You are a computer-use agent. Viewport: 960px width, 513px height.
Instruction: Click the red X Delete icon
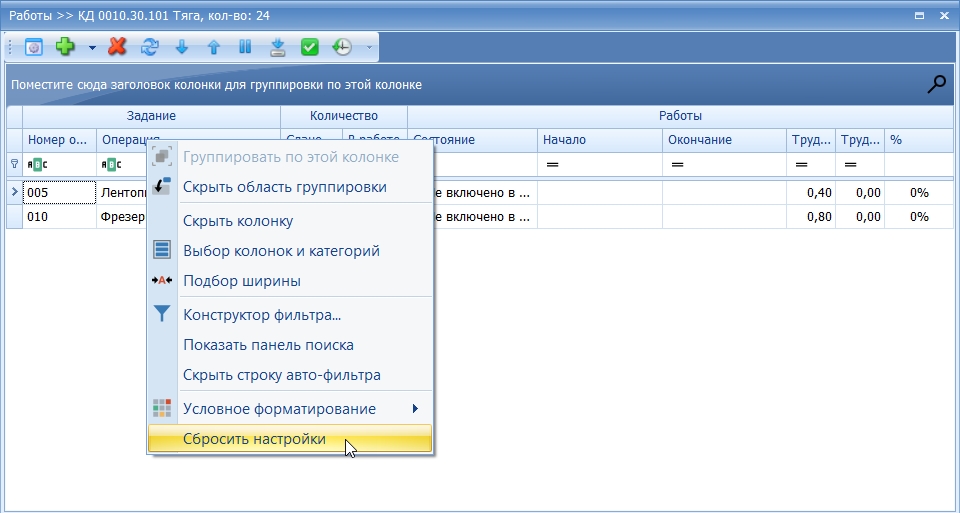pyautogui.click(x=117, y=47)
